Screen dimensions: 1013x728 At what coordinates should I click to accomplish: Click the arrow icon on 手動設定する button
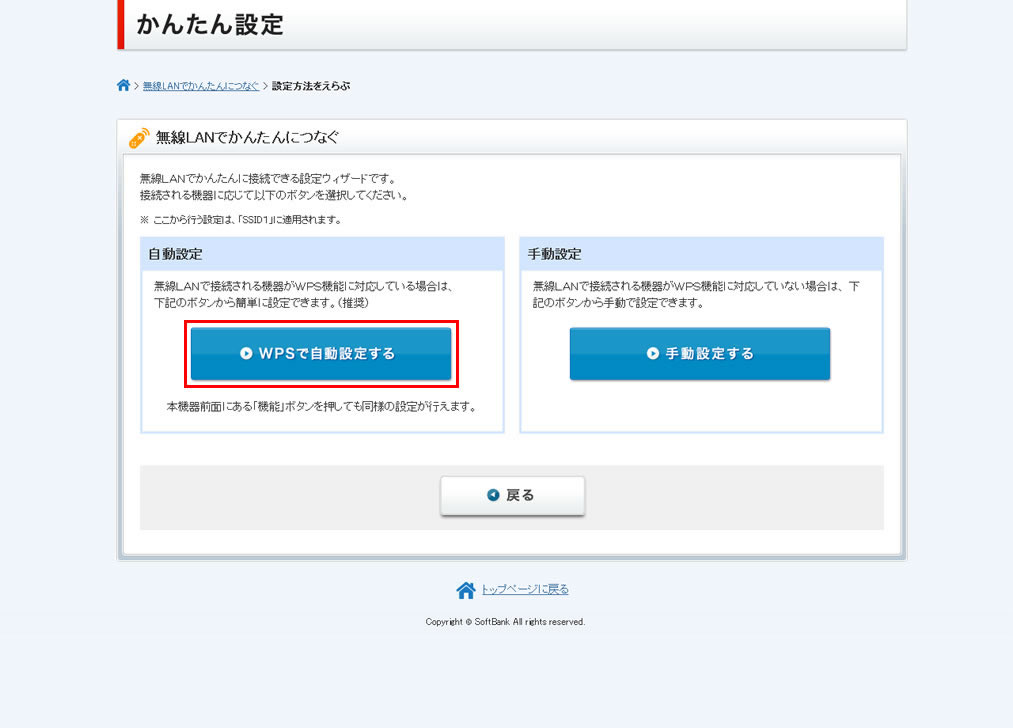tap(653, 354)
